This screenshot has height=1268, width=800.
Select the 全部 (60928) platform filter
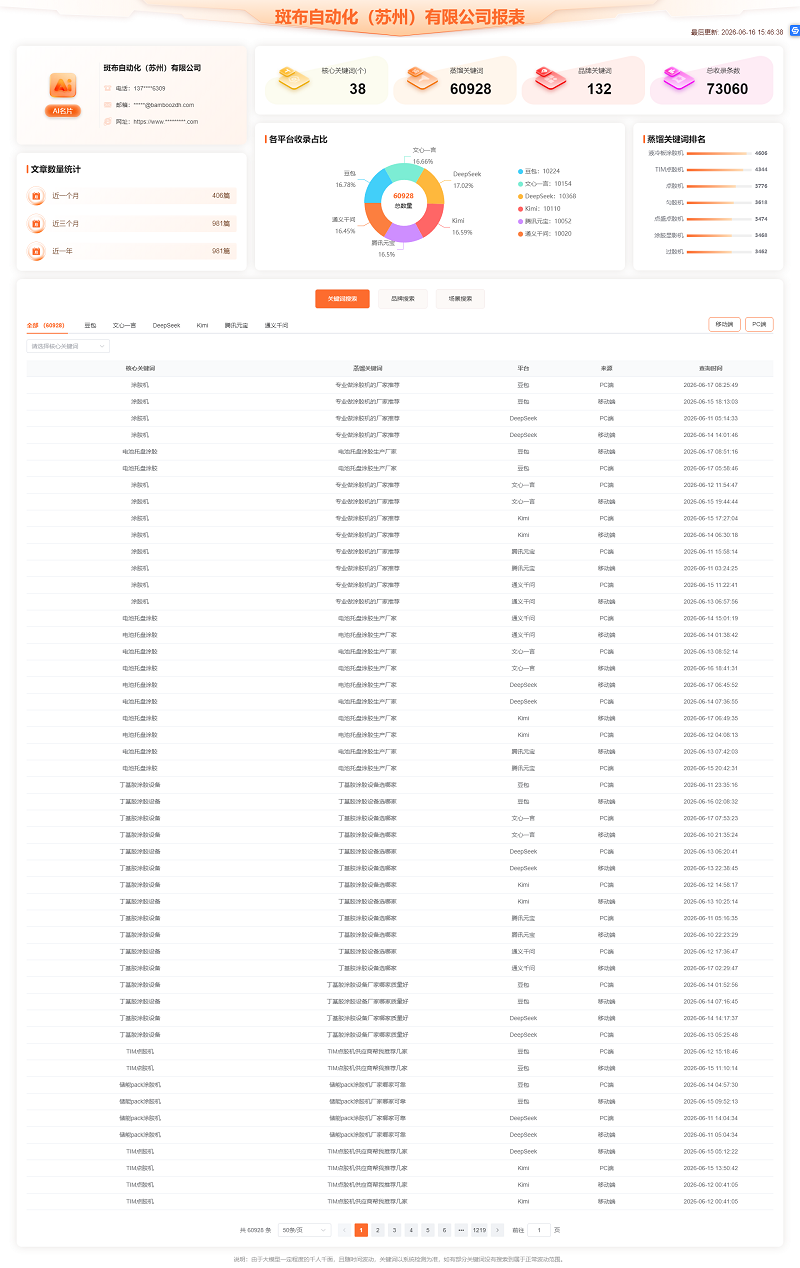click(x=46, y=325)
